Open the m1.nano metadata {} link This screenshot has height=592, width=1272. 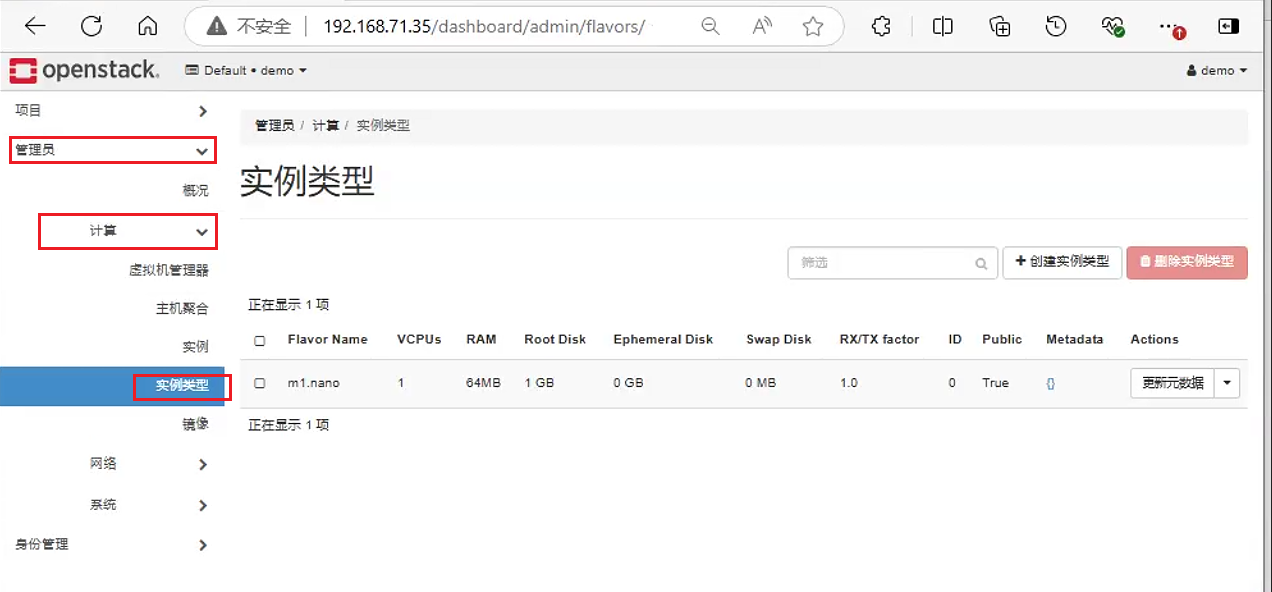tap(1051, 383)
